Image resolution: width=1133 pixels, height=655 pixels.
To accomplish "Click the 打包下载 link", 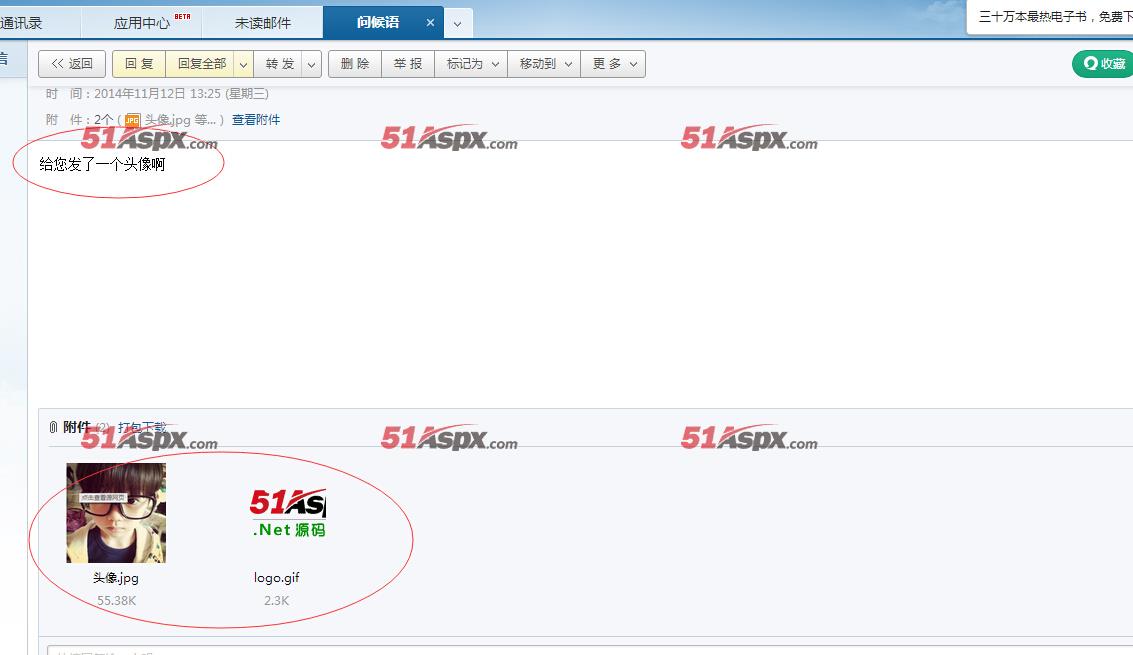I will [x=142, y=427].
